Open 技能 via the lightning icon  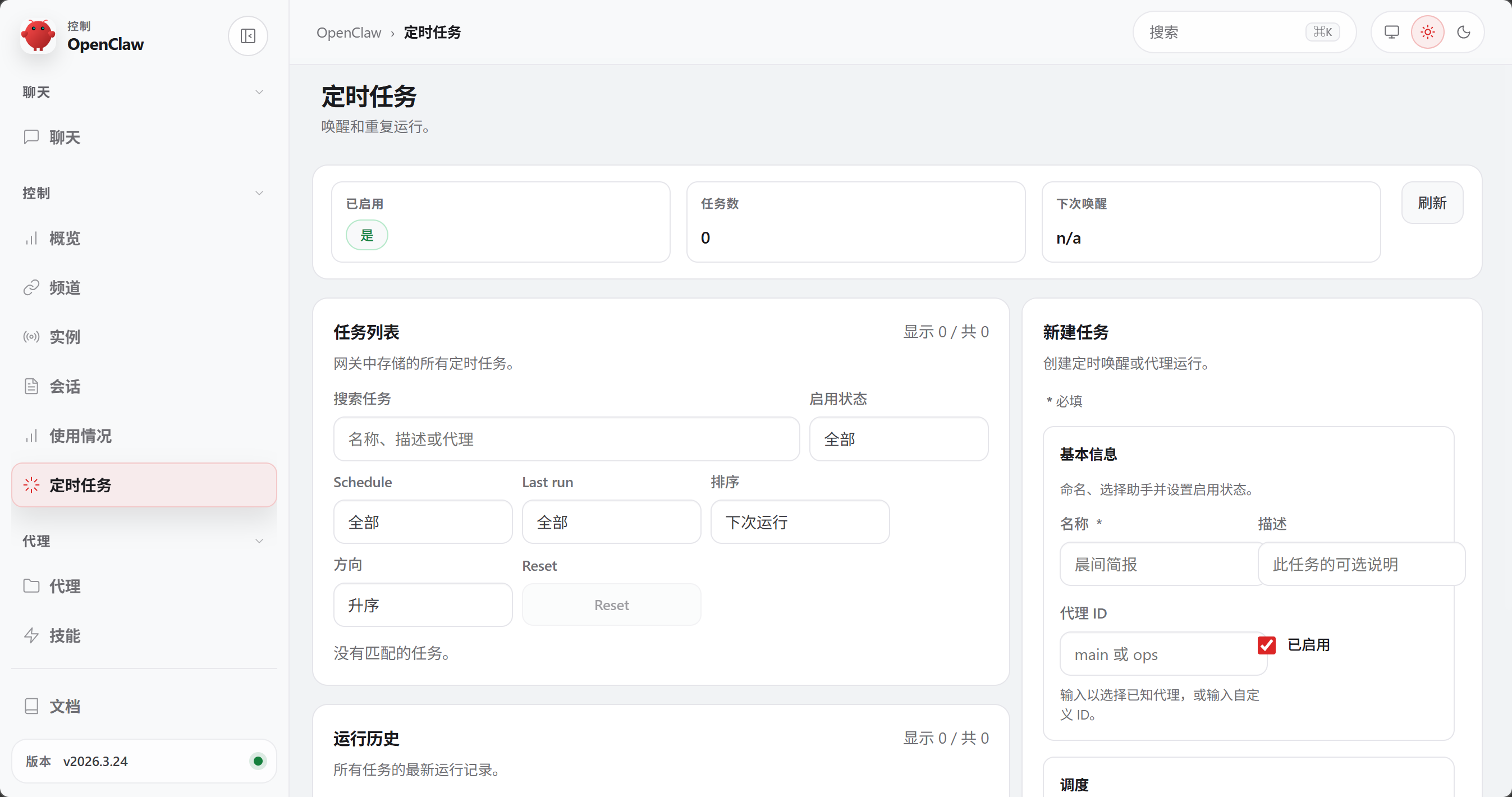tap(31, 635)
